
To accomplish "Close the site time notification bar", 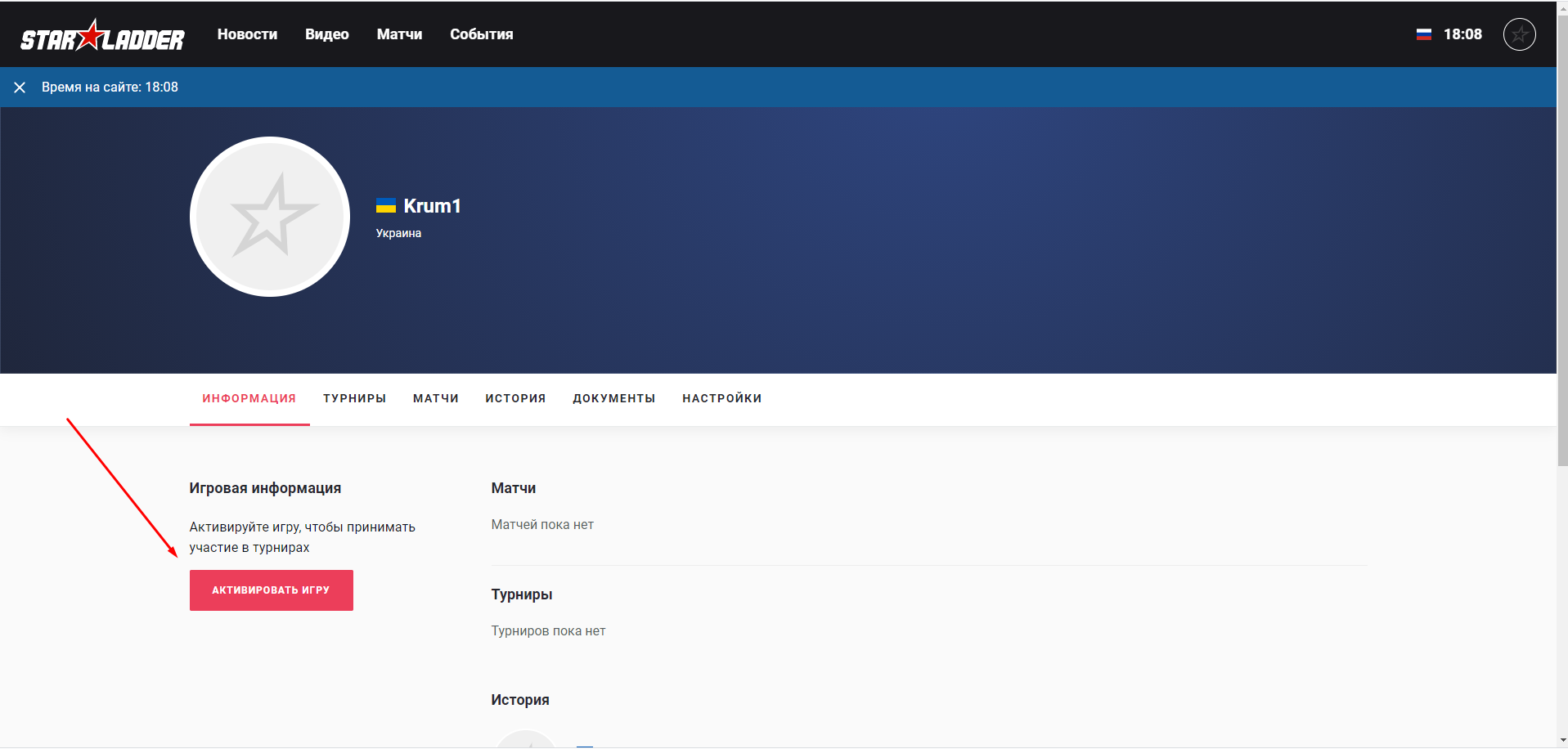I will point(20,87).
